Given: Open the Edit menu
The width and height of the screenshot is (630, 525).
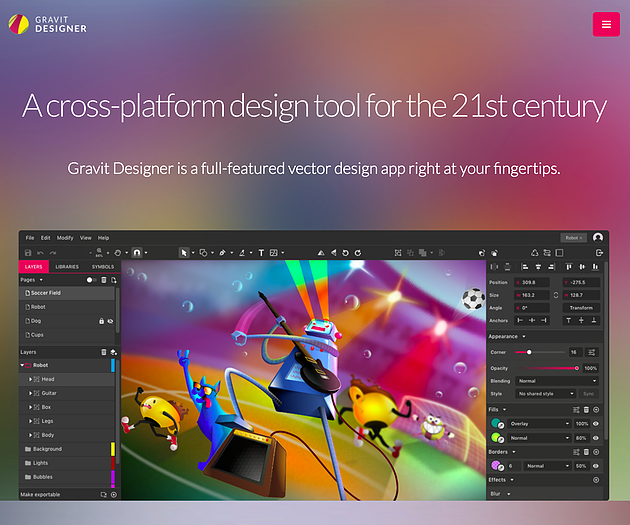Looking at the screenshot, I should point(45,238).
